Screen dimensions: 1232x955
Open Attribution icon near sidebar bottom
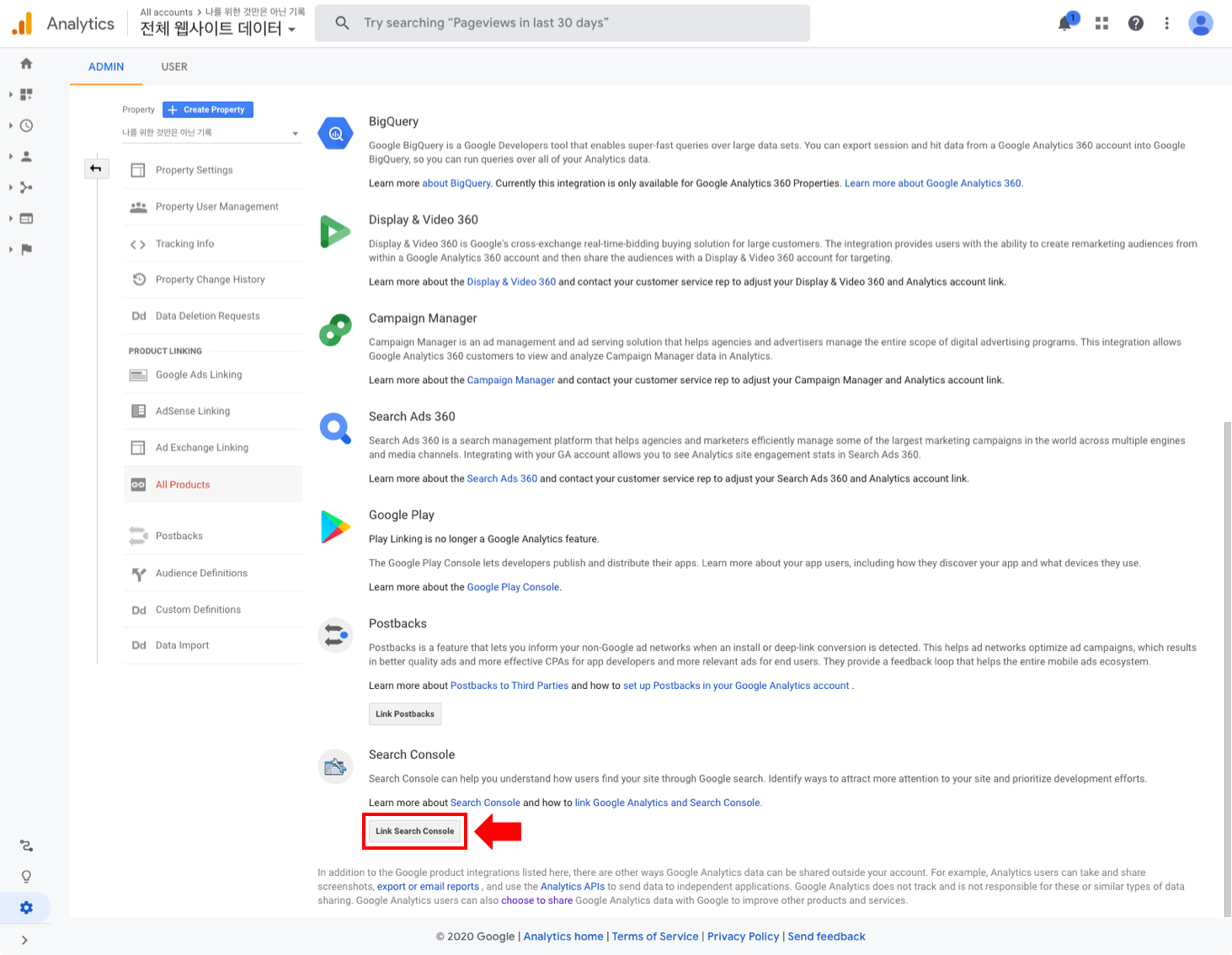26,846
